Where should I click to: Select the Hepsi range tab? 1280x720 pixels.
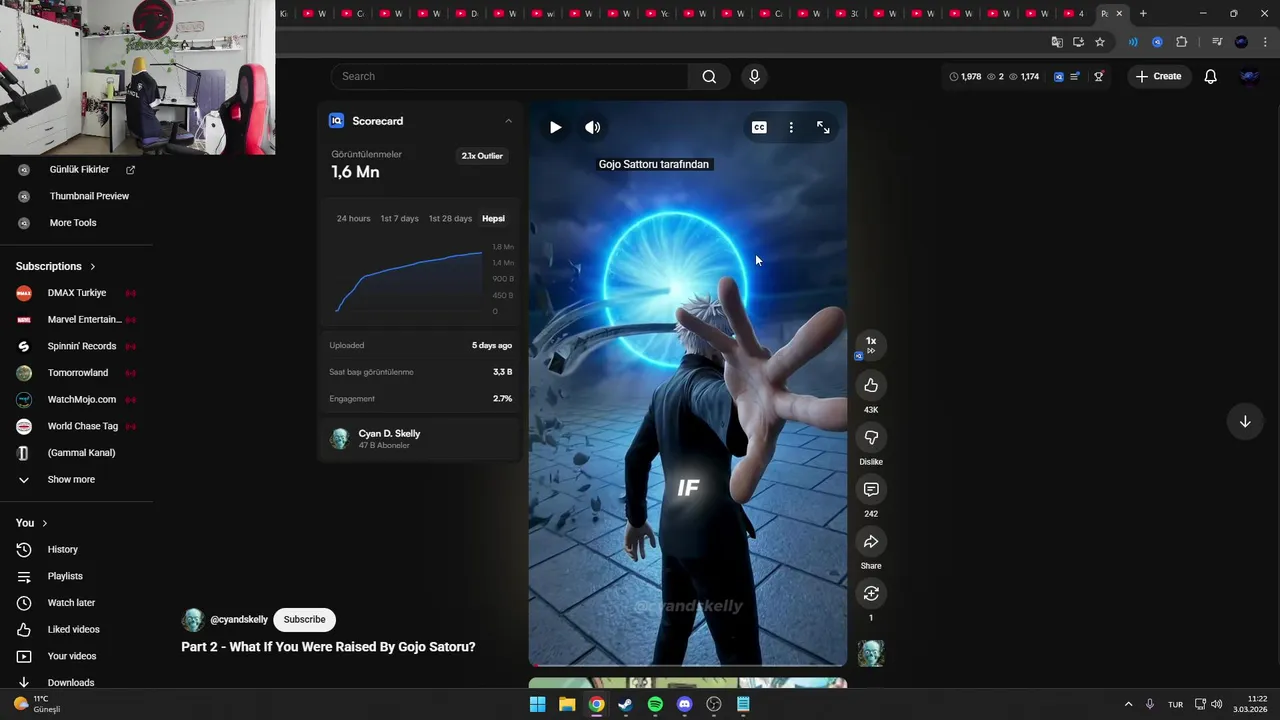click(493, 218)
